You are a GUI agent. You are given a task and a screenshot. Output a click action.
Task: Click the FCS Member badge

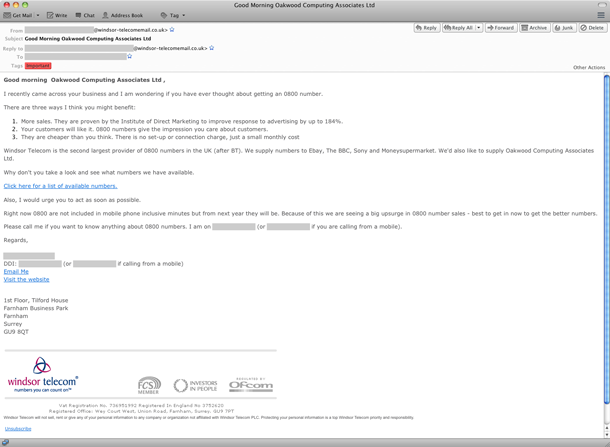pos(149,385)
